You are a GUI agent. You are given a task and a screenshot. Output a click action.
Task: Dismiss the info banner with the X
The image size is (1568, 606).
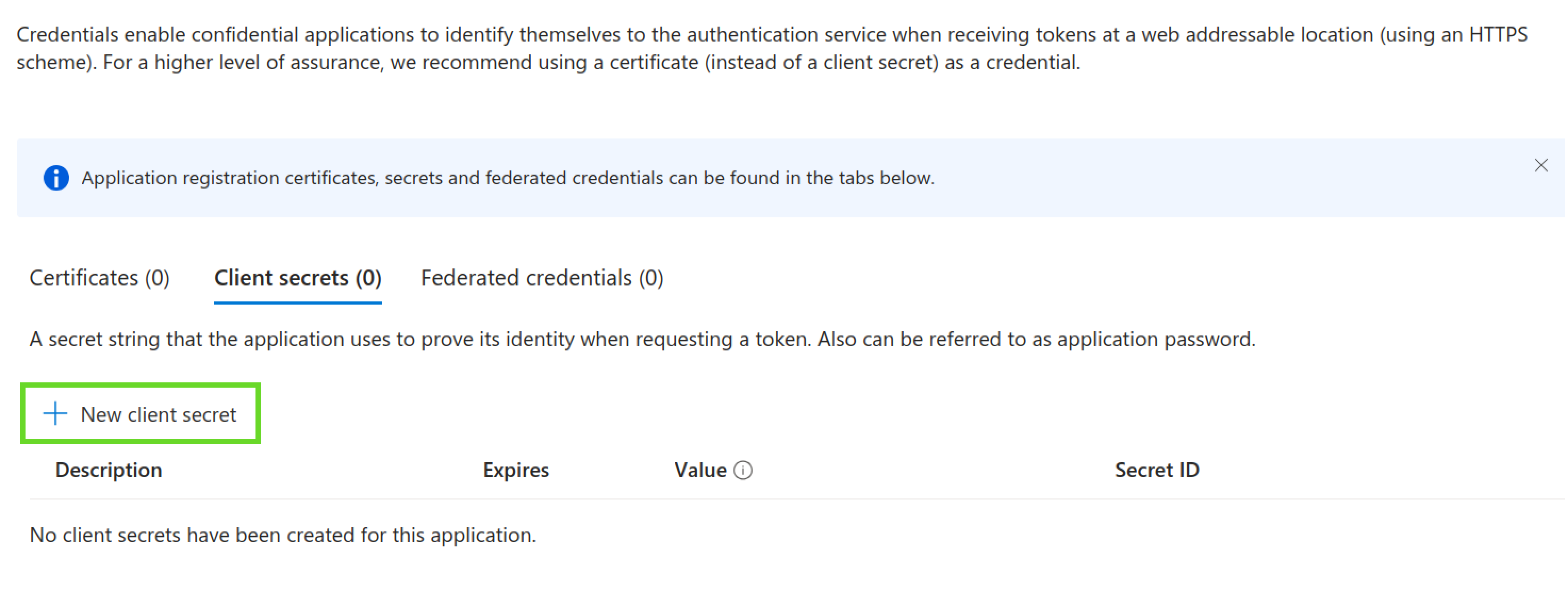point(1541,165)
